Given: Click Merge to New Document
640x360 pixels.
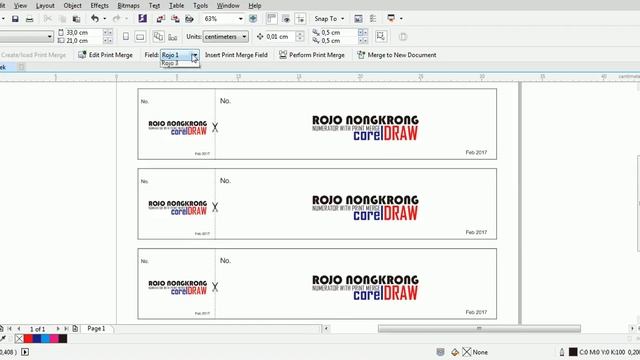Looking at the screenshot, I should [x=397, y=55].
